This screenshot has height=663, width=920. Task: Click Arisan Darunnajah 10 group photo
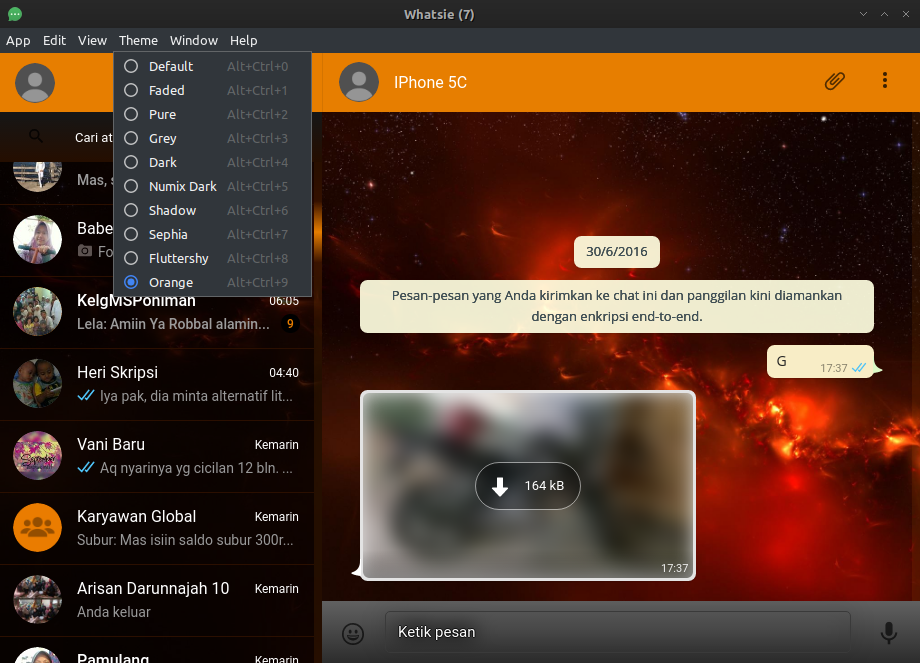click(x=38, y=599)
